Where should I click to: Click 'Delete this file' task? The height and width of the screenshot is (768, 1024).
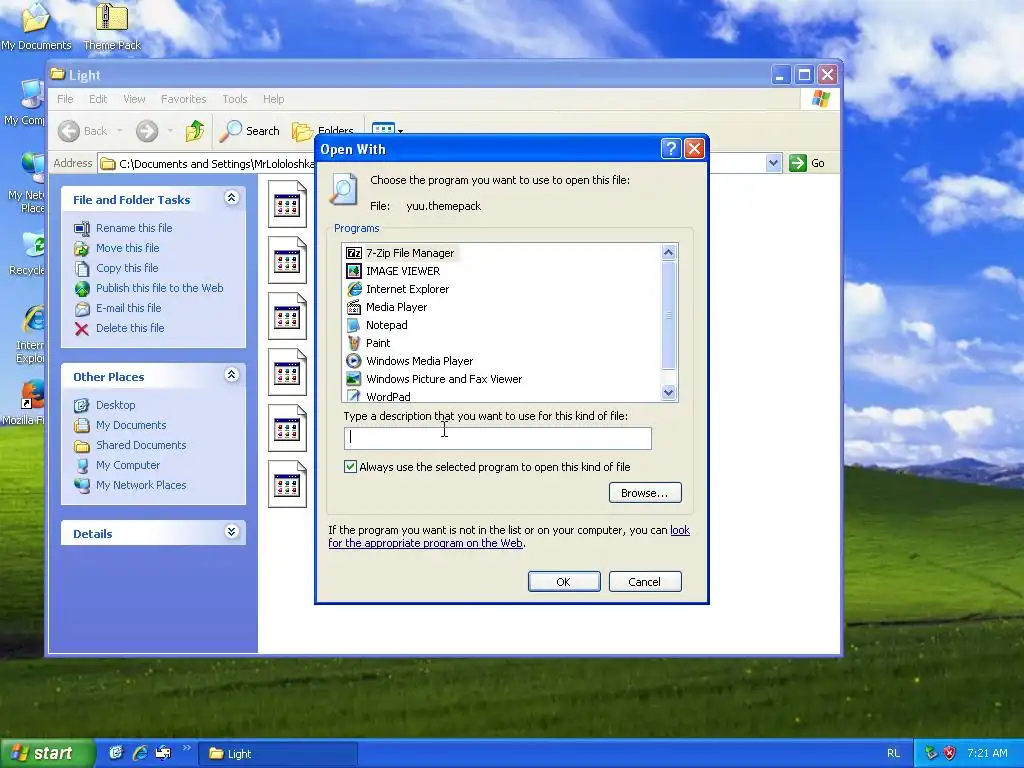coord(130,328)
